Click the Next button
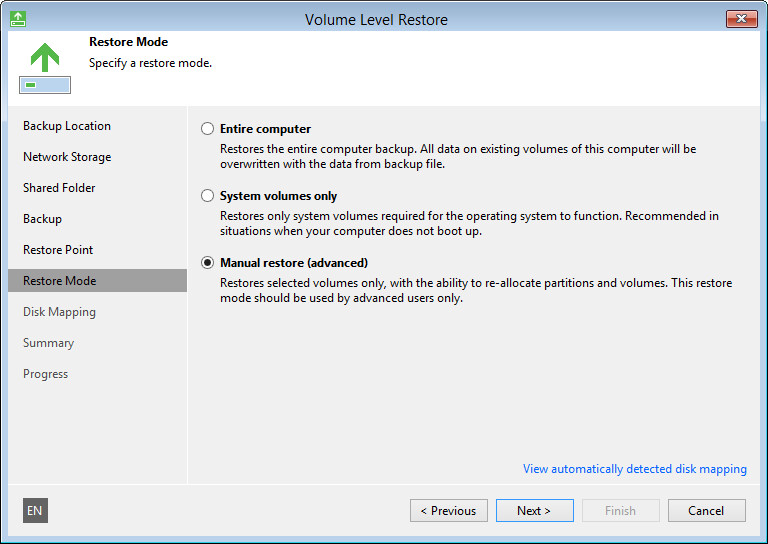Image resolution: width=768 pixels, height=544 pixels. pos(535,511)
